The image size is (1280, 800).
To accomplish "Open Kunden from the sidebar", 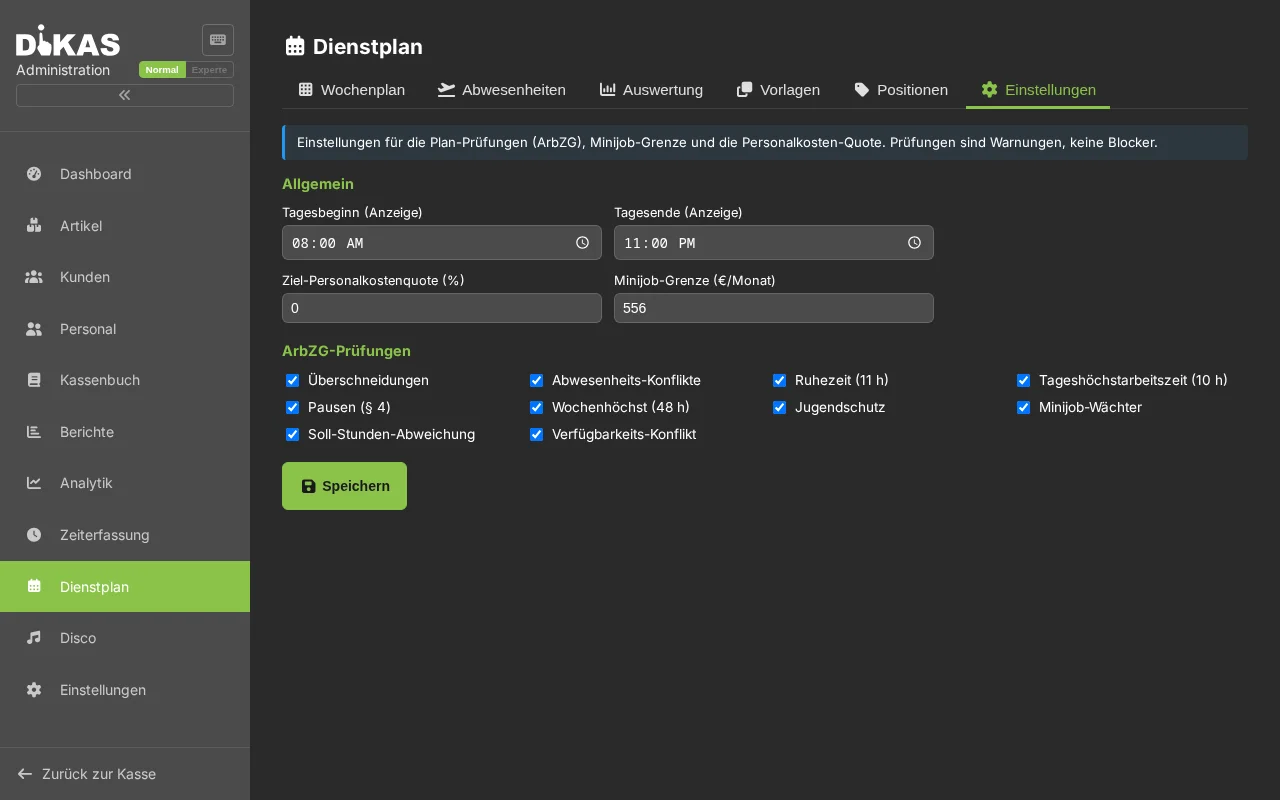I will (125, 277).
